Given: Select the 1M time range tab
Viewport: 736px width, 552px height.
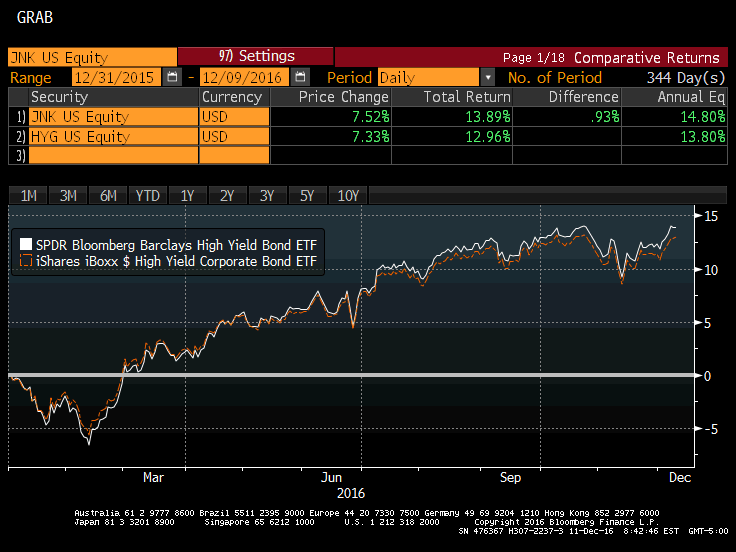Looking at the screenshot, I should click(29, 195).
